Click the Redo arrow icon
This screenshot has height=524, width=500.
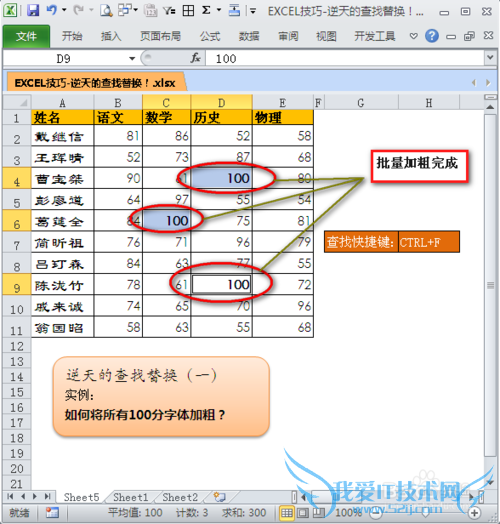click(79, 10)
